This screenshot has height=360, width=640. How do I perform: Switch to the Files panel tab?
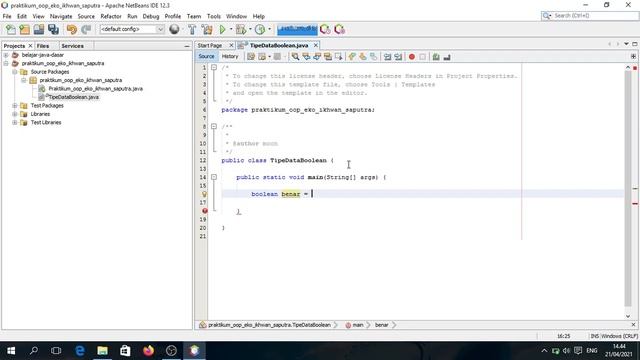pos(43,46)
